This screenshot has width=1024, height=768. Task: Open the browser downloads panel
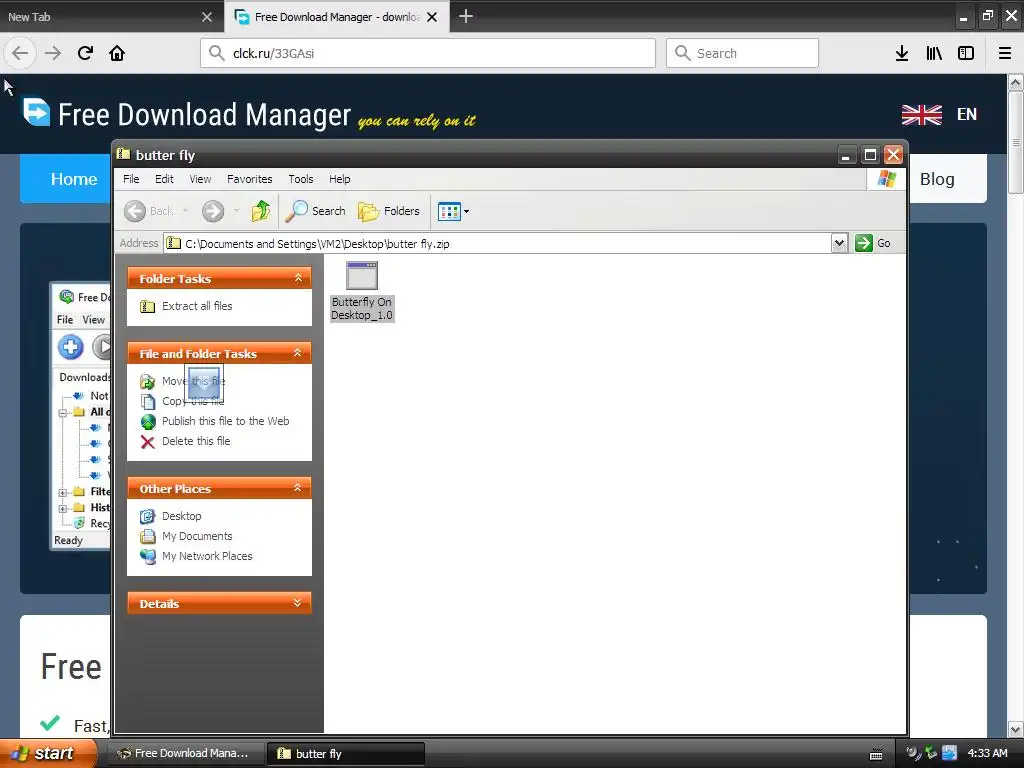point(902,53)
